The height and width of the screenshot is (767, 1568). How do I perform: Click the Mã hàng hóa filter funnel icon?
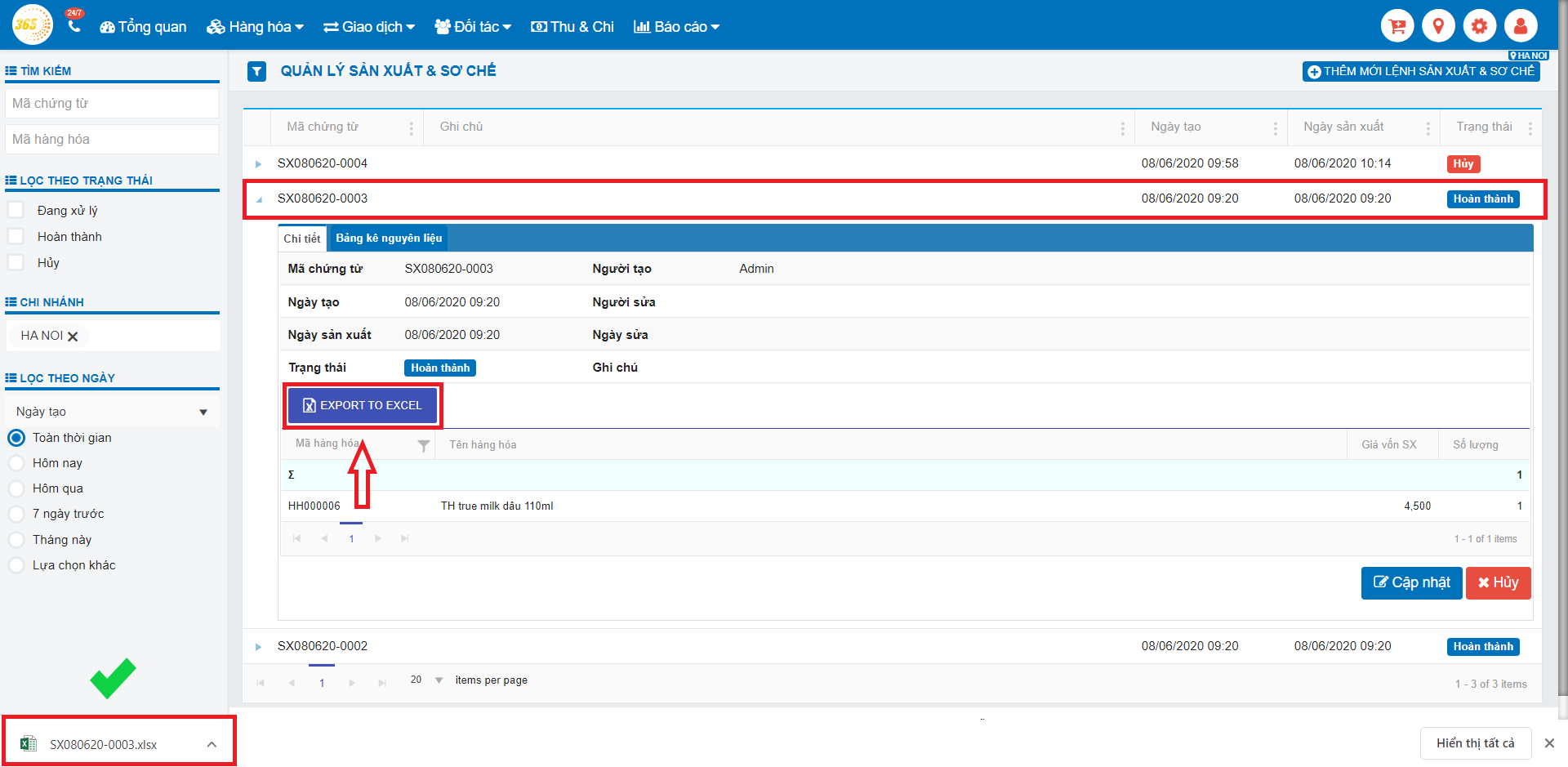(x=423, y=445)
